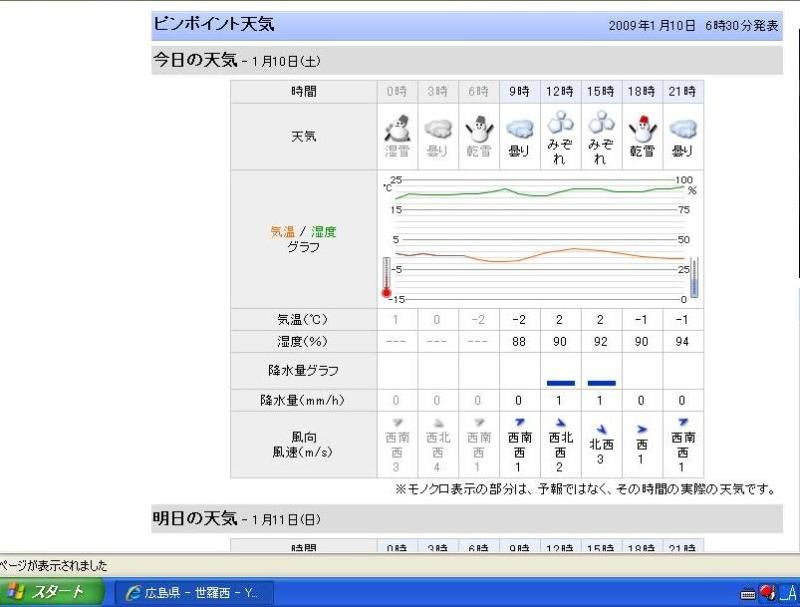The image size is (800, 607).
Task: Click the wind direction arrow at 12時
Action: click(x=560, y=422)
